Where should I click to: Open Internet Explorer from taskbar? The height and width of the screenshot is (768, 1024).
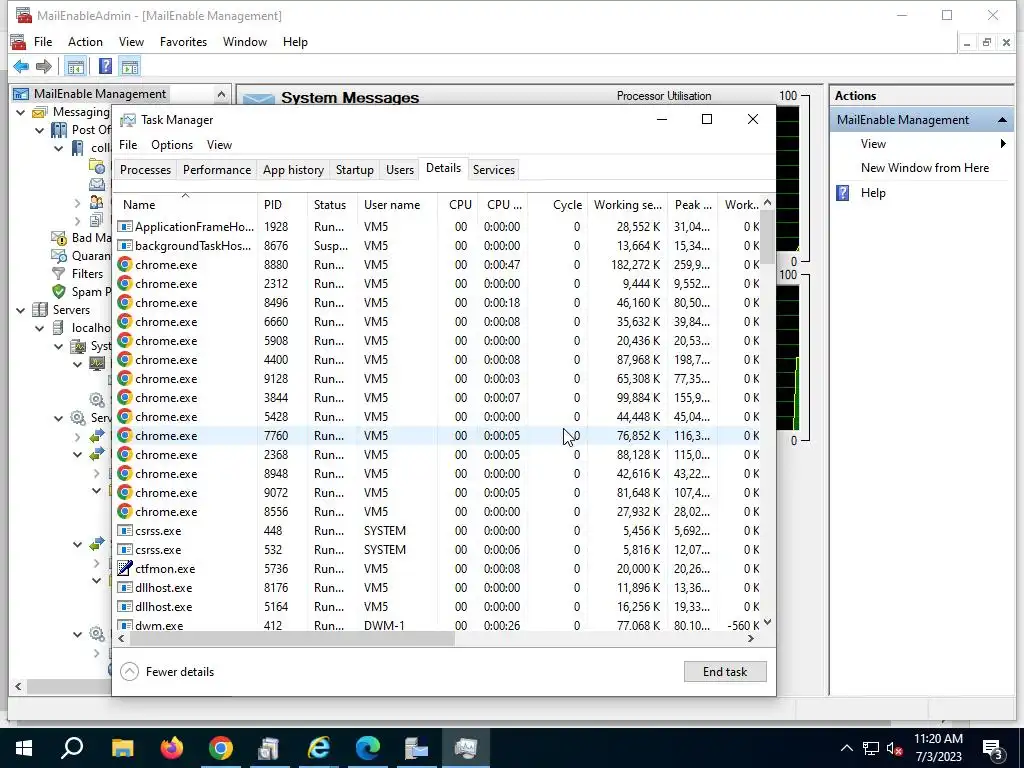(319, 747)
